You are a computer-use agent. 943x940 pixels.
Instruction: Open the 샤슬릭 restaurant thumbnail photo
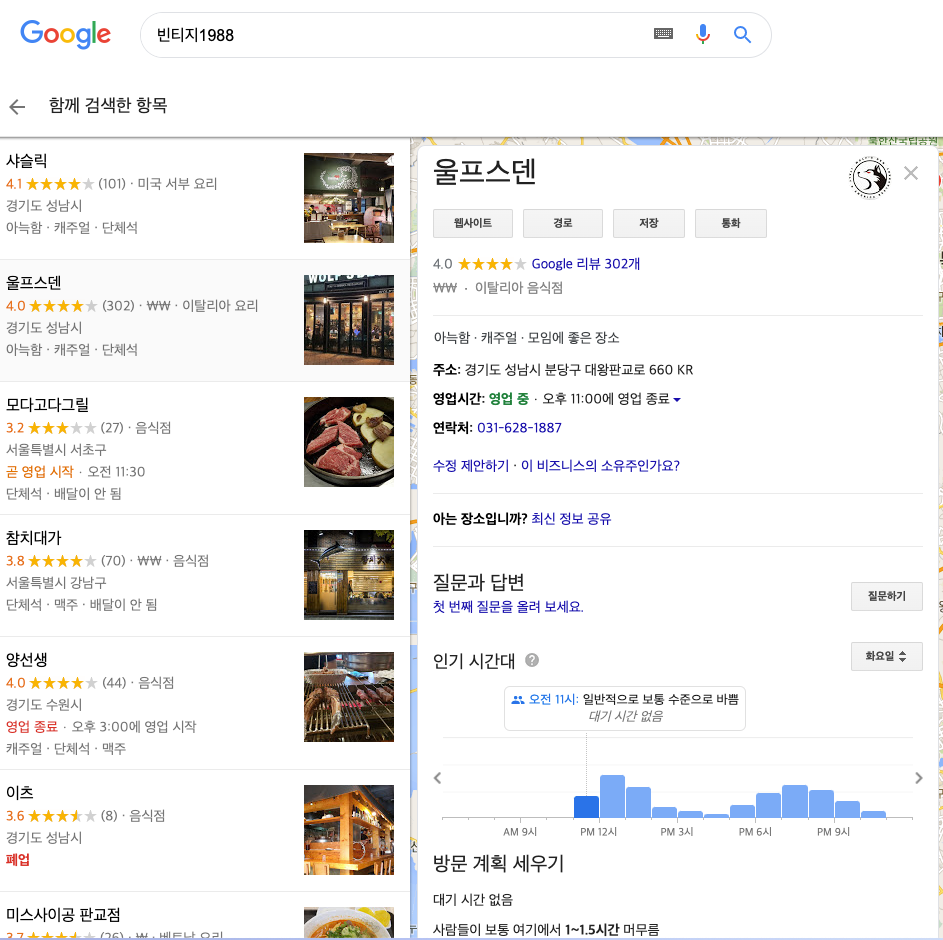tap(348, 197)
